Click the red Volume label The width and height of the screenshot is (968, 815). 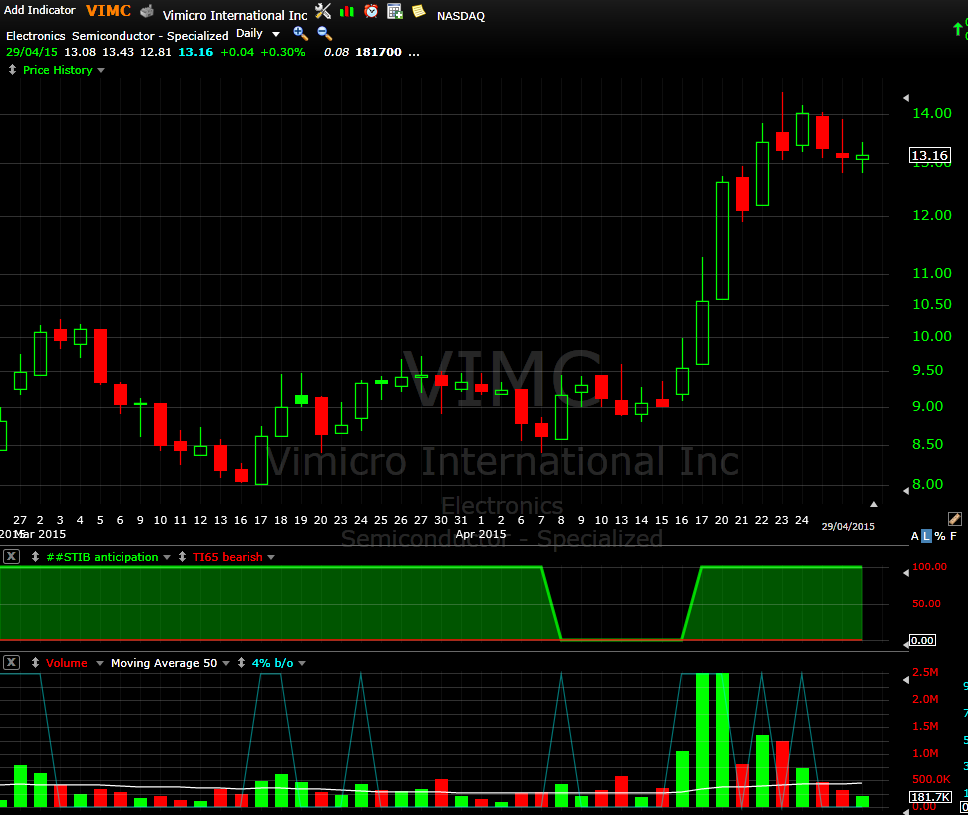[x=67, y=663]
